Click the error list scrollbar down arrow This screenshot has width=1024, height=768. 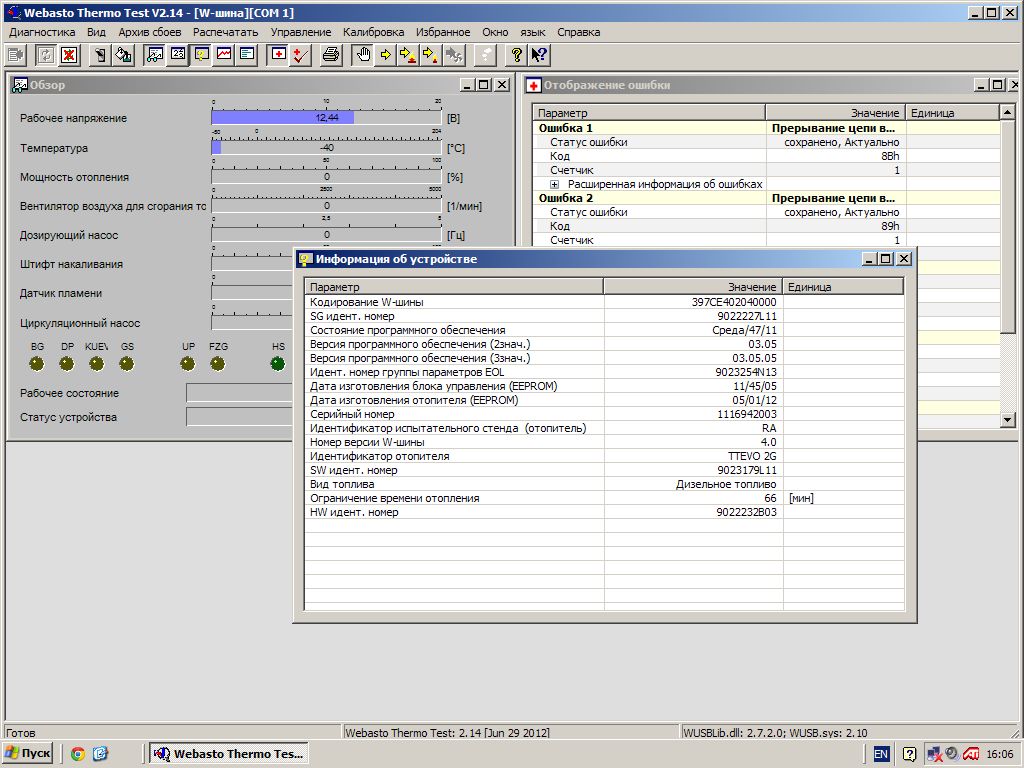[x=1007, y=421]
